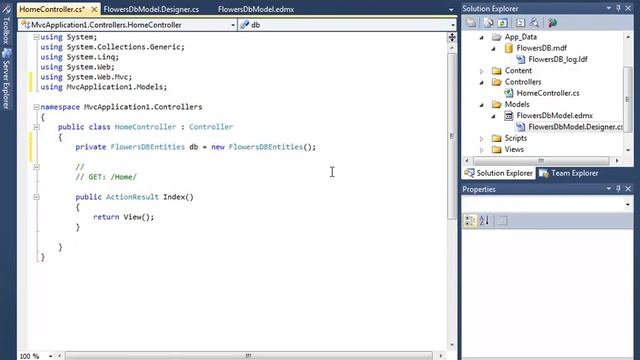Select Alphabetical sort in Properties panel

[484, 221]
